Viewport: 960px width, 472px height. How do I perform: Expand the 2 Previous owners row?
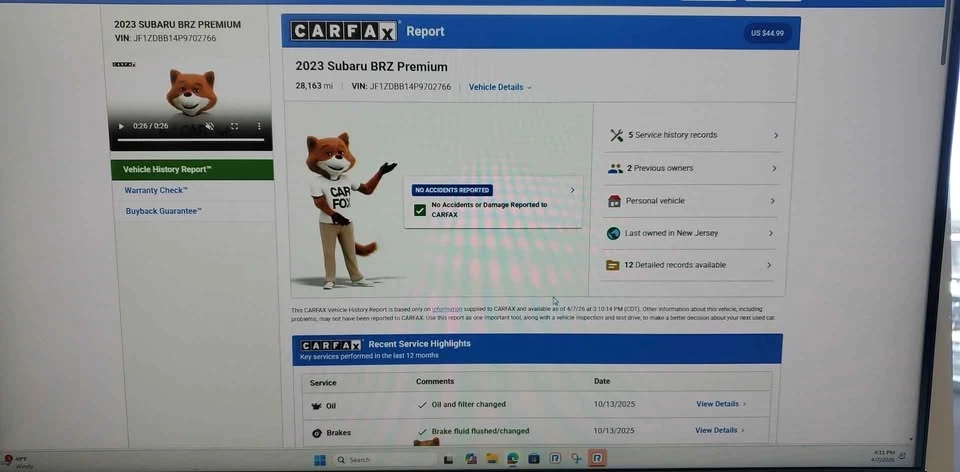pos(692,168)
